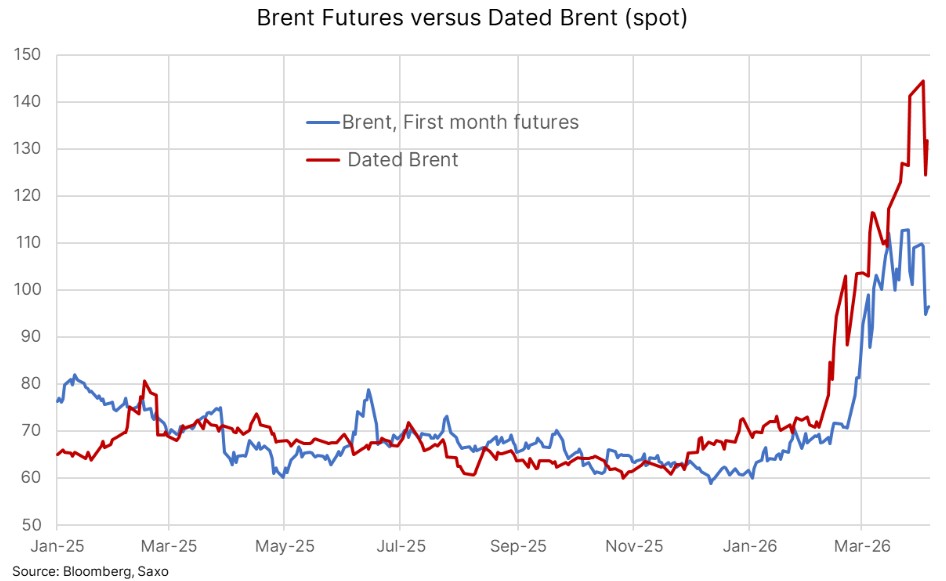Click the Jan-25 x-axis label
Image resolution: width=946 pixels, height=581 pixels.
57,546
